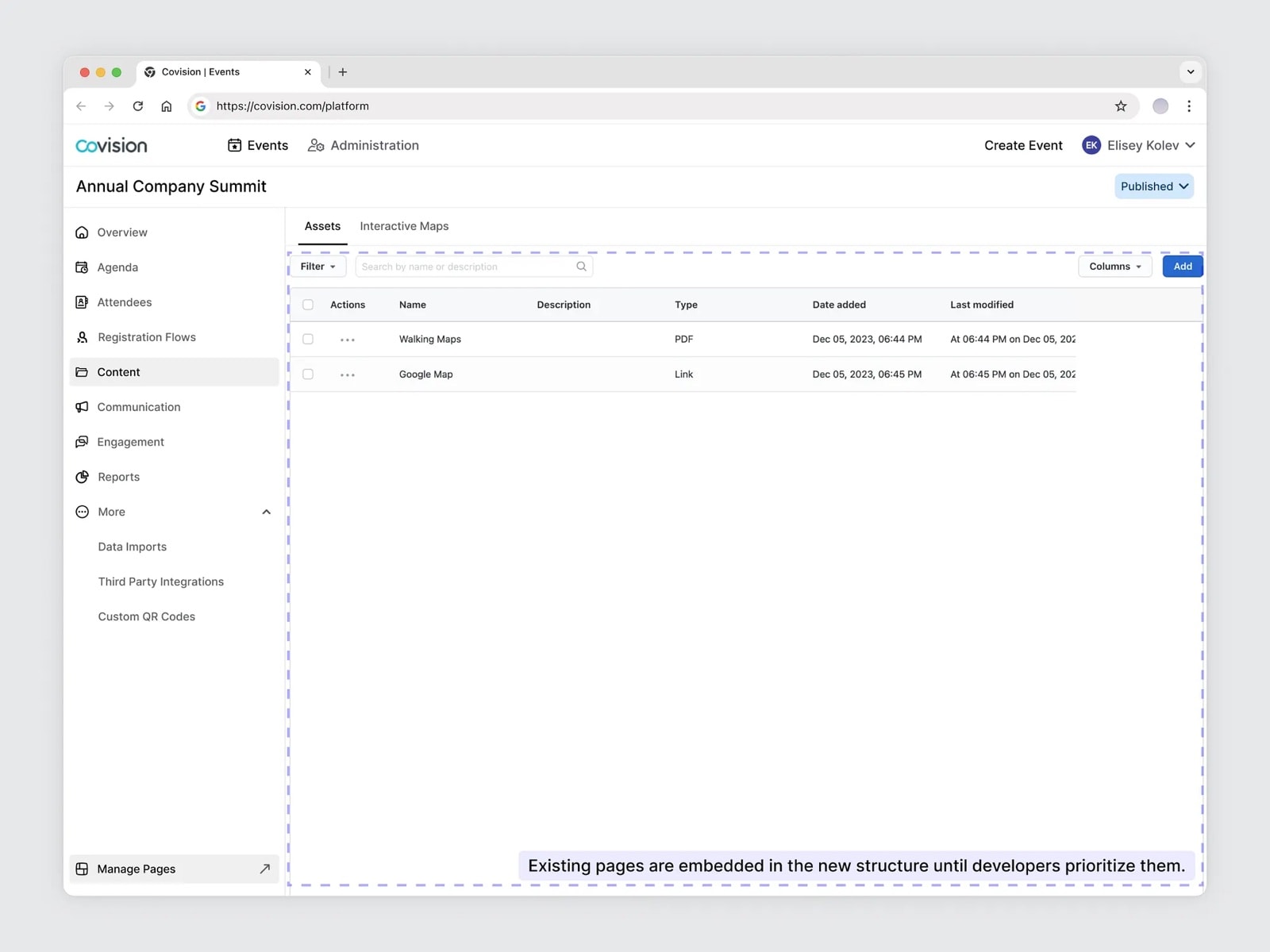Click the blue Add button
The width and height of the screenshot is (1270, 952).
click(1183, 267)
